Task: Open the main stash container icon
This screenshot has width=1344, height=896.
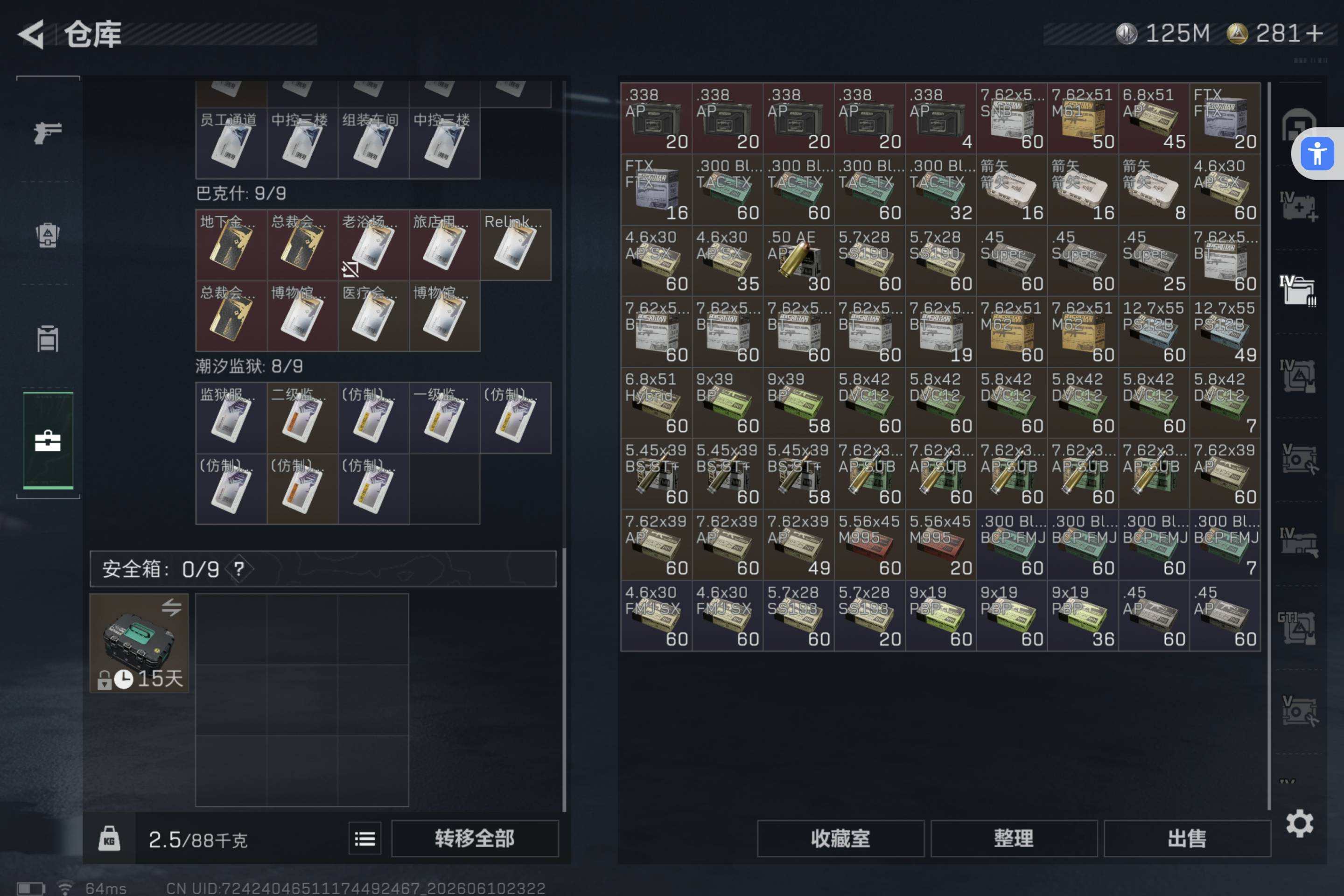Action: 1298,124
